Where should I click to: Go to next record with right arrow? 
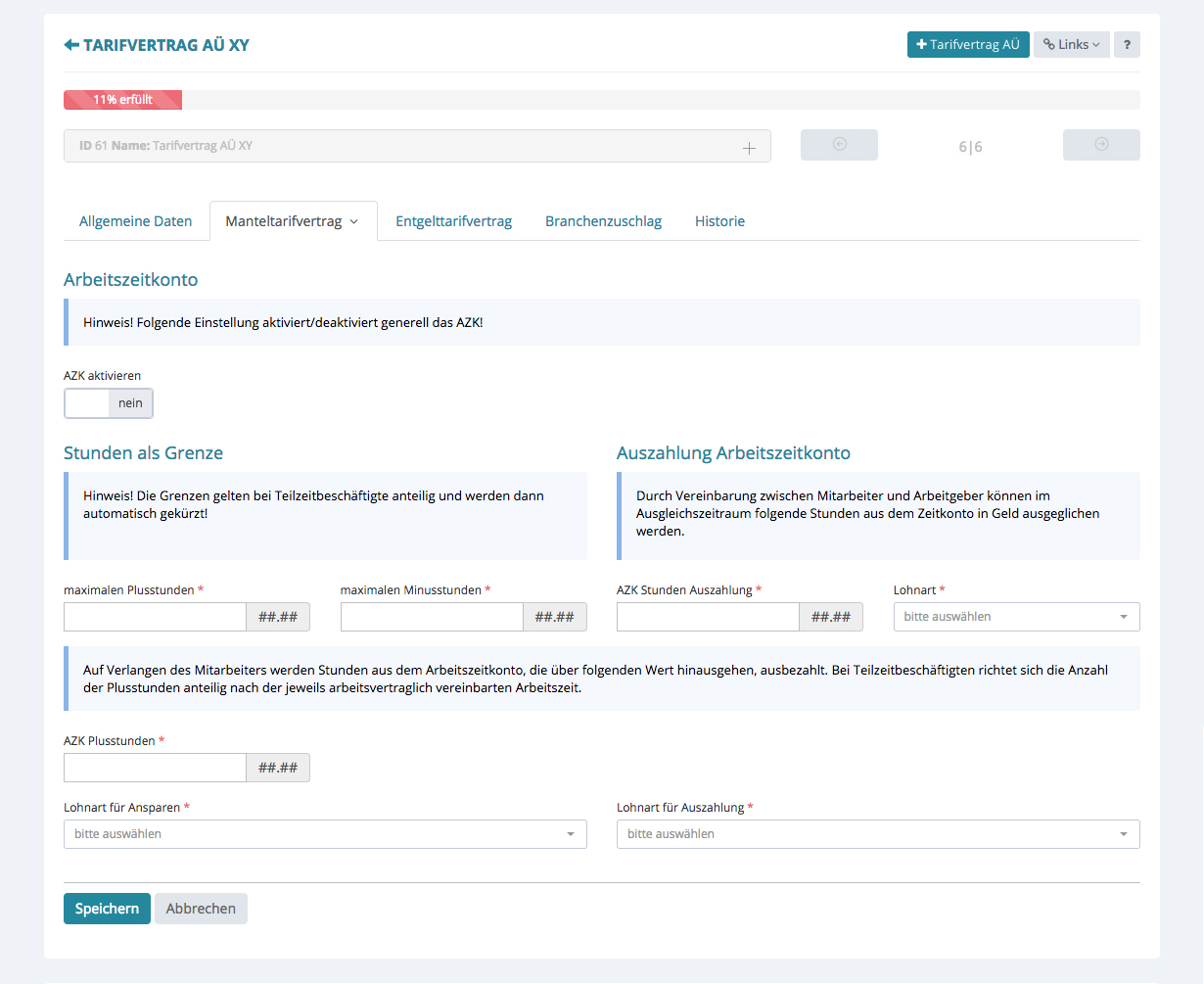pos(1101,145)
